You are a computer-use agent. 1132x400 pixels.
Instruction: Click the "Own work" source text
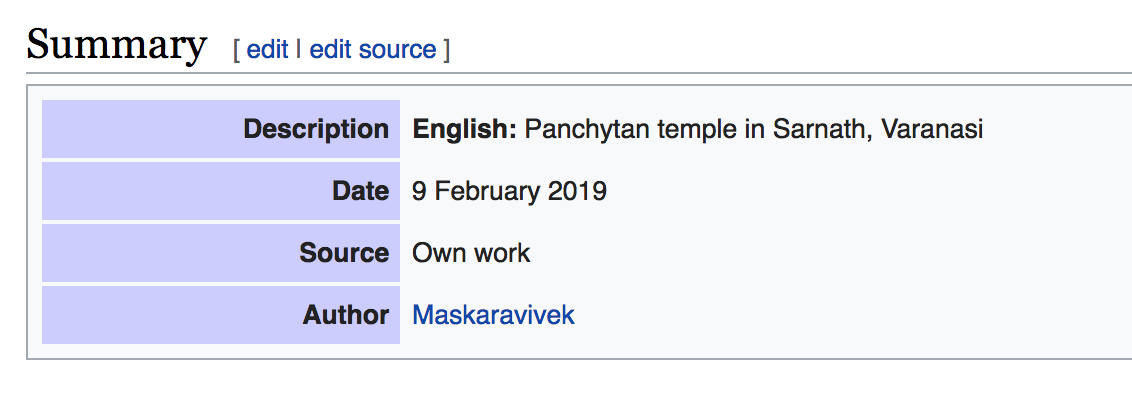(x=471, y=253)
